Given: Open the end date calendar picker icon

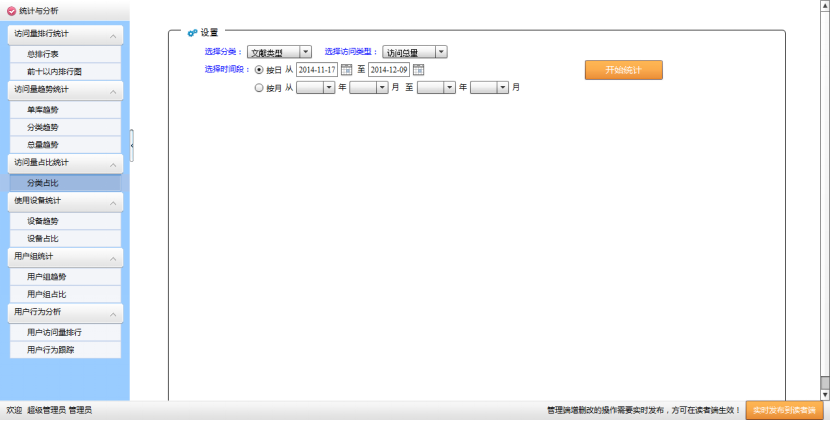Looking at the screenshot, I should [419, 70].
